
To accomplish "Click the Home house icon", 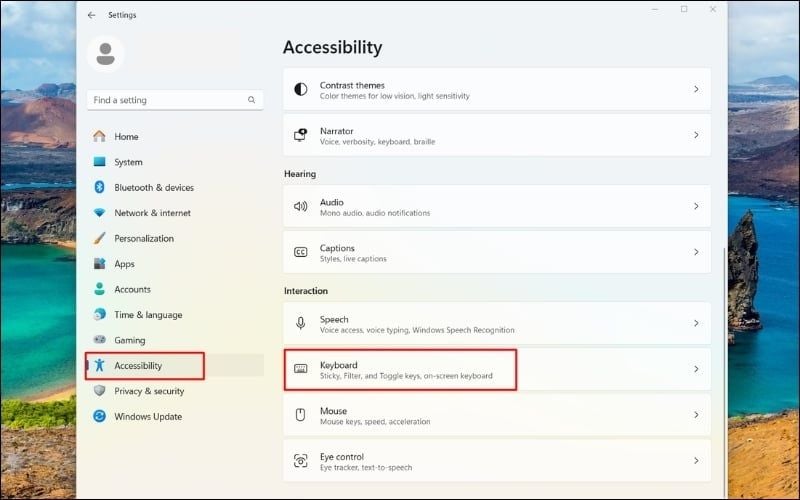I will 99,136.
